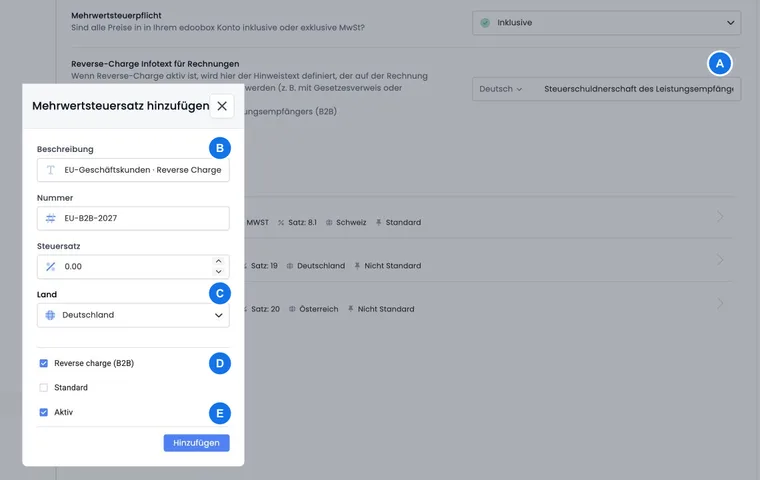Click the Reverse-Charge Infotext für Rechnungen heading
Image resolution: width=760 pixels, height=480 pixels.
click(x=155, y=64)
